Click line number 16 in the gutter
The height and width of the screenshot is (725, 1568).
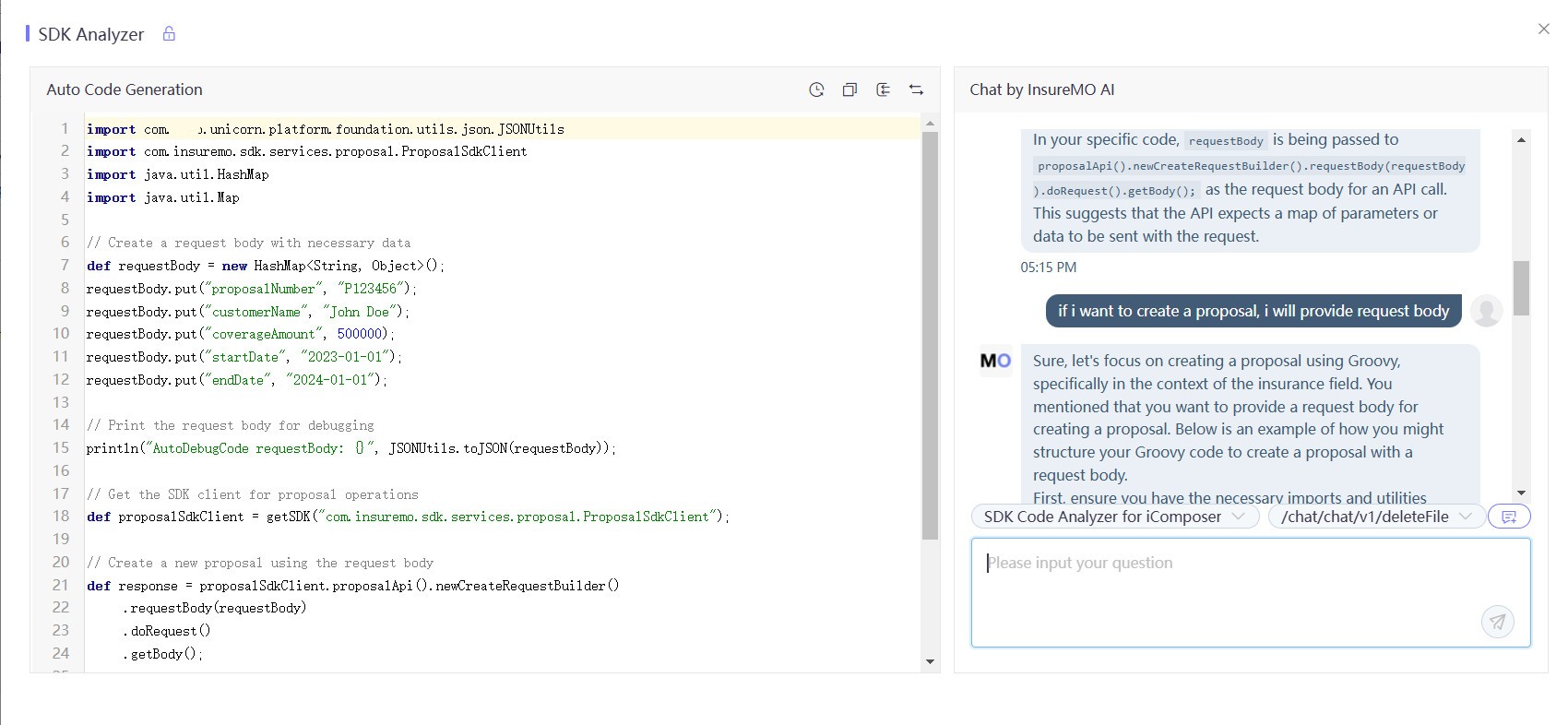pyautogui.click(x=61, y=470)
